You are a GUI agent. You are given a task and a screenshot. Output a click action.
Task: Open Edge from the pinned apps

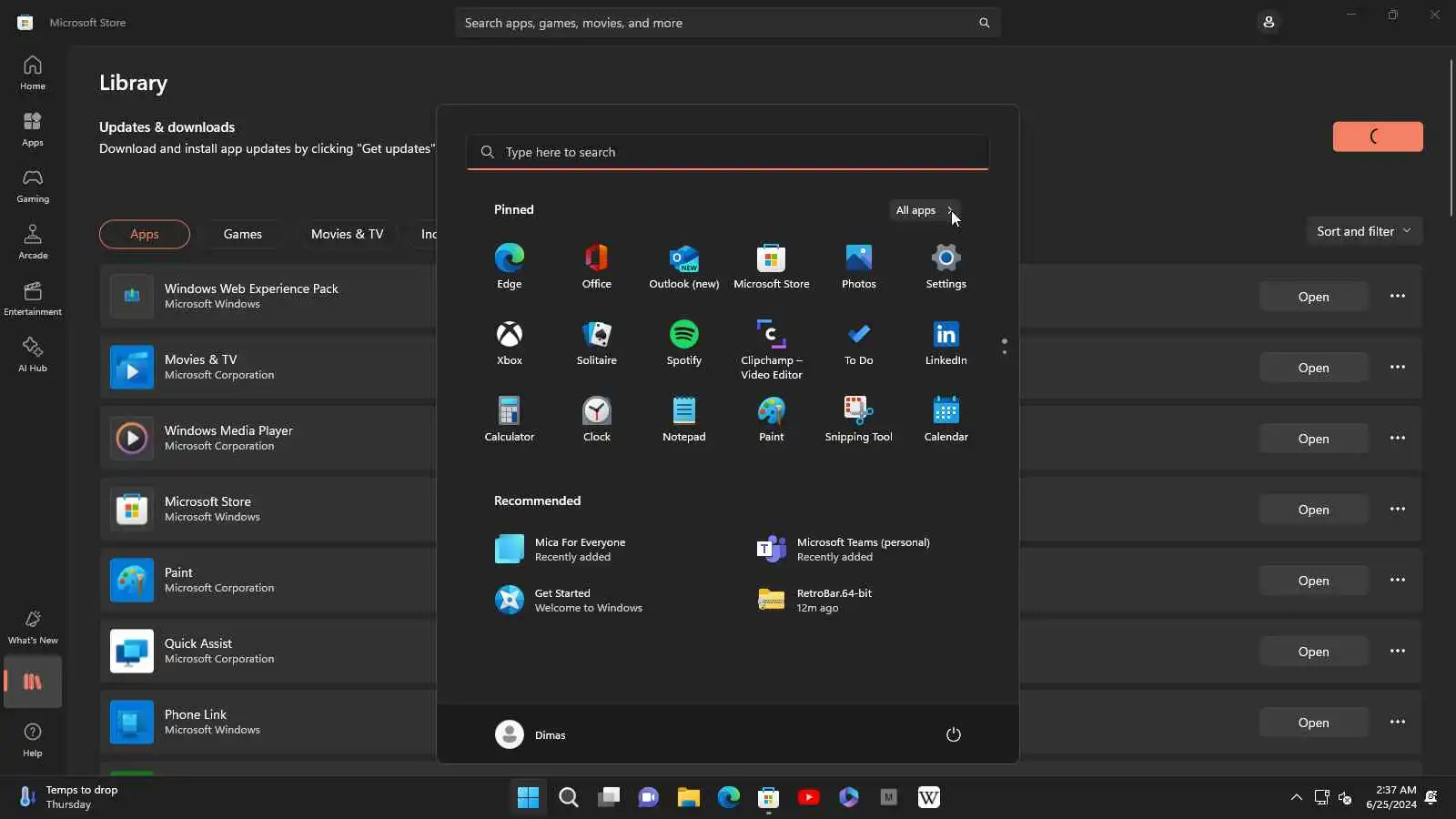click(x=509, y=266)
